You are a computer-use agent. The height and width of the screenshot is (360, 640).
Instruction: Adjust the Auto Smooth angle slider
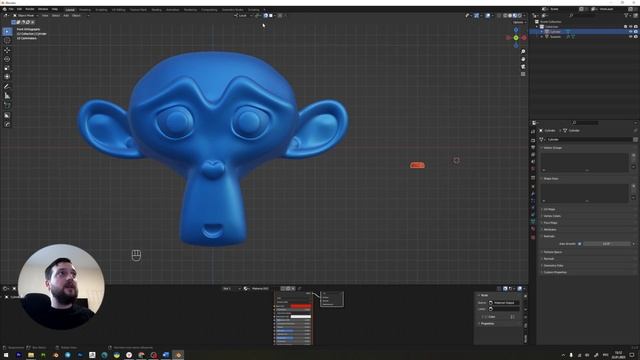607,244
